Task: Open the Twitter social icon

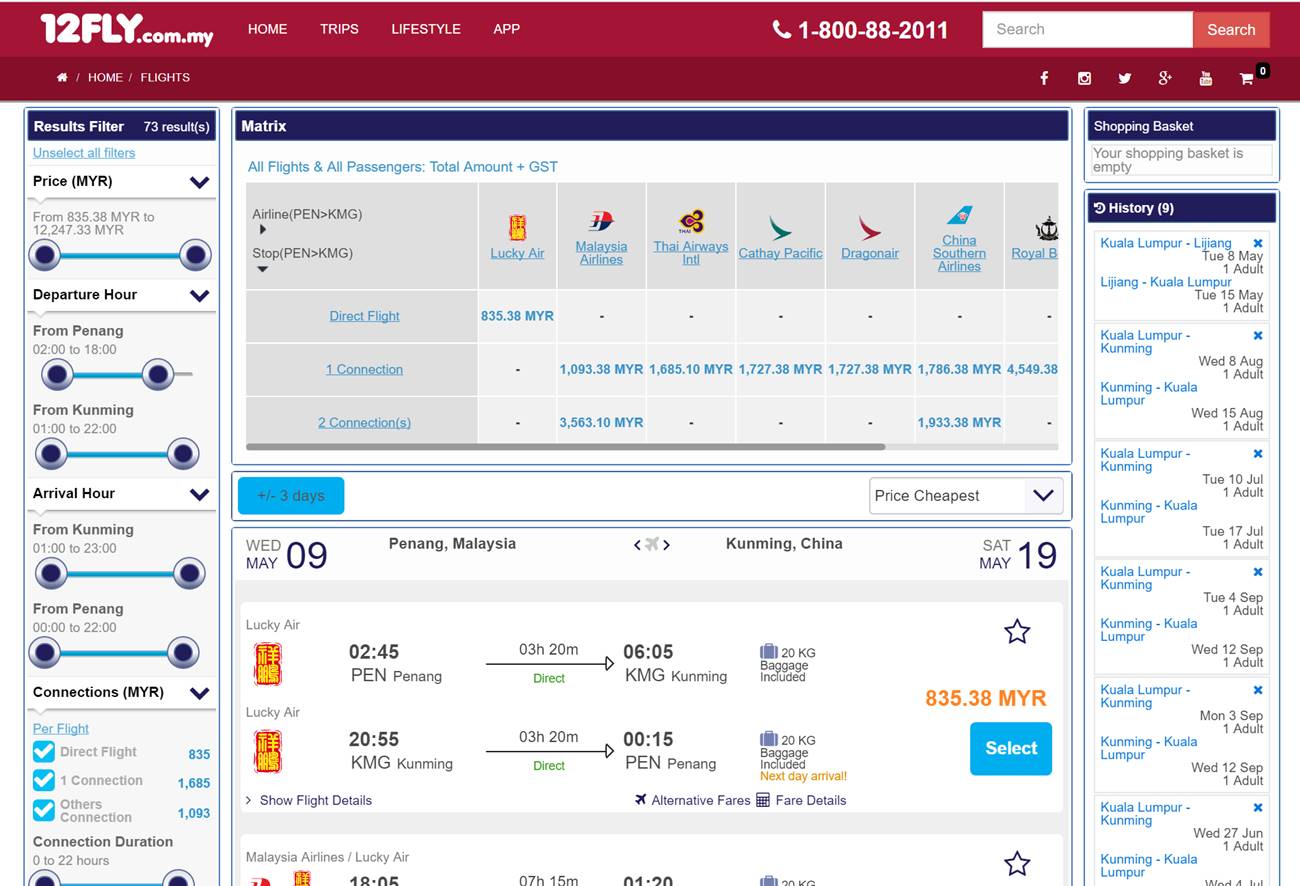Action: coord(1125,78)
